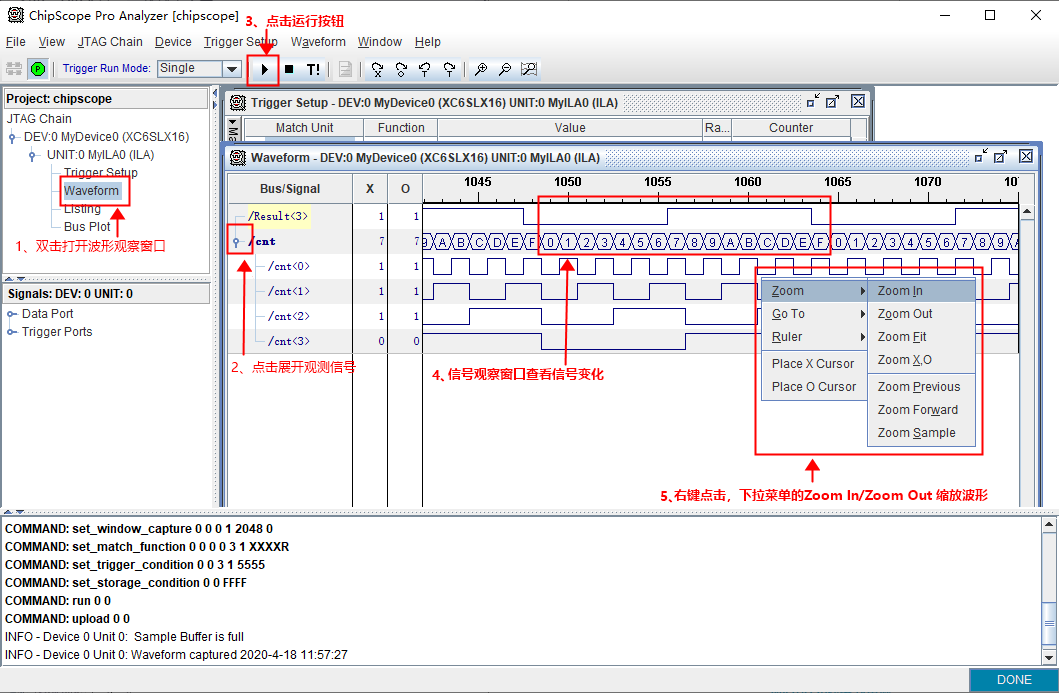The width and height of the screenshot is (1059, 693).
Task: Select Bus Plot in project tree
Action: 87,227
